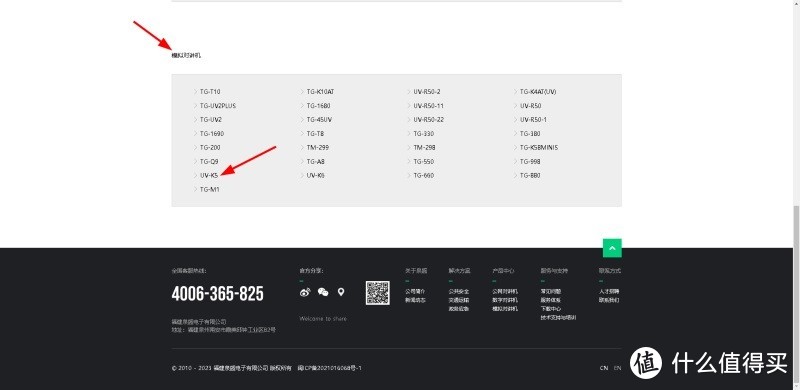Open the TG-Q9 model link
The image size is (800, 390).
point(209,161)
